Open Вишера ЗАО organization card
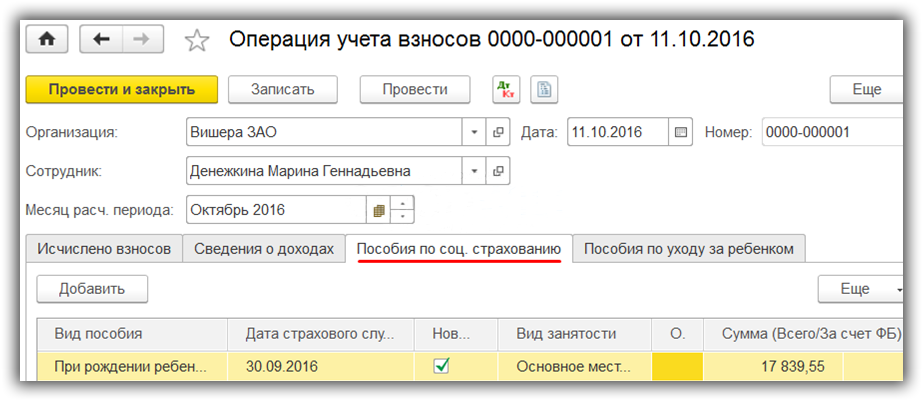The height and width of the screenshot is (401, 923). tap(498, 132)
